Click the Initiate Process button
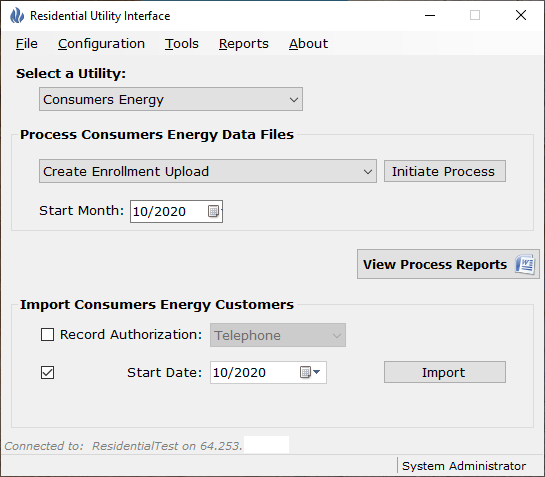This screenshot has width=545, height=477. [x=445, y=171]
